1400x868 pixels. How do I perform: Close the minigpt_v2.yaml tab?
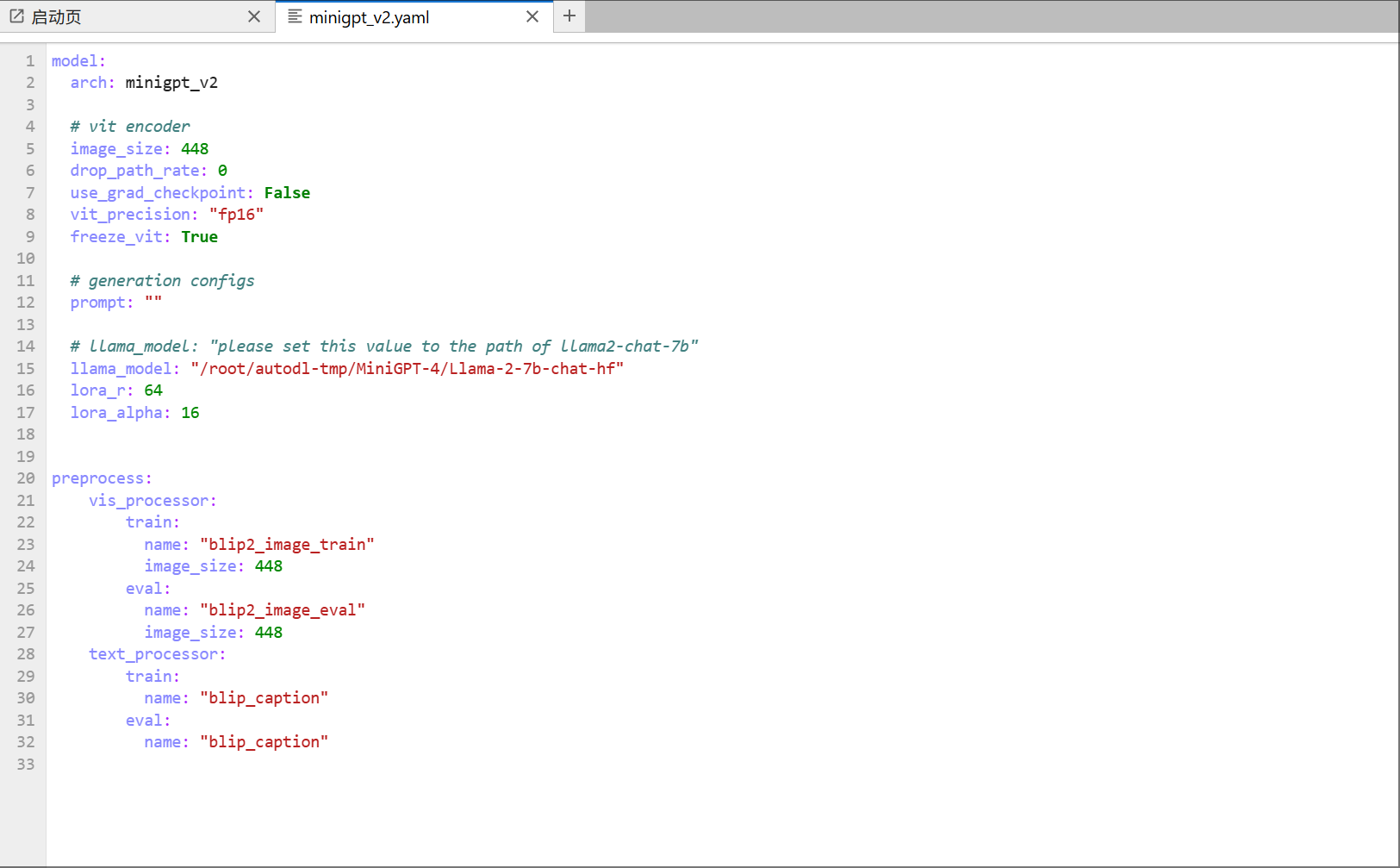532,16
